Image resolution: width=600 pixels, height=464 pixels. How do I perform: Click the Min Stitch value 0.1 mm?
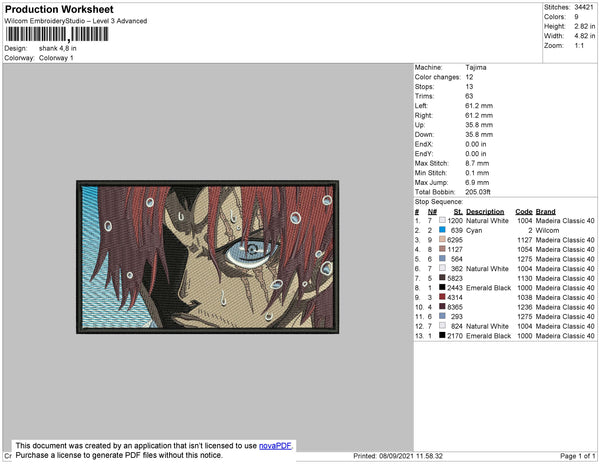coord(477,173)
